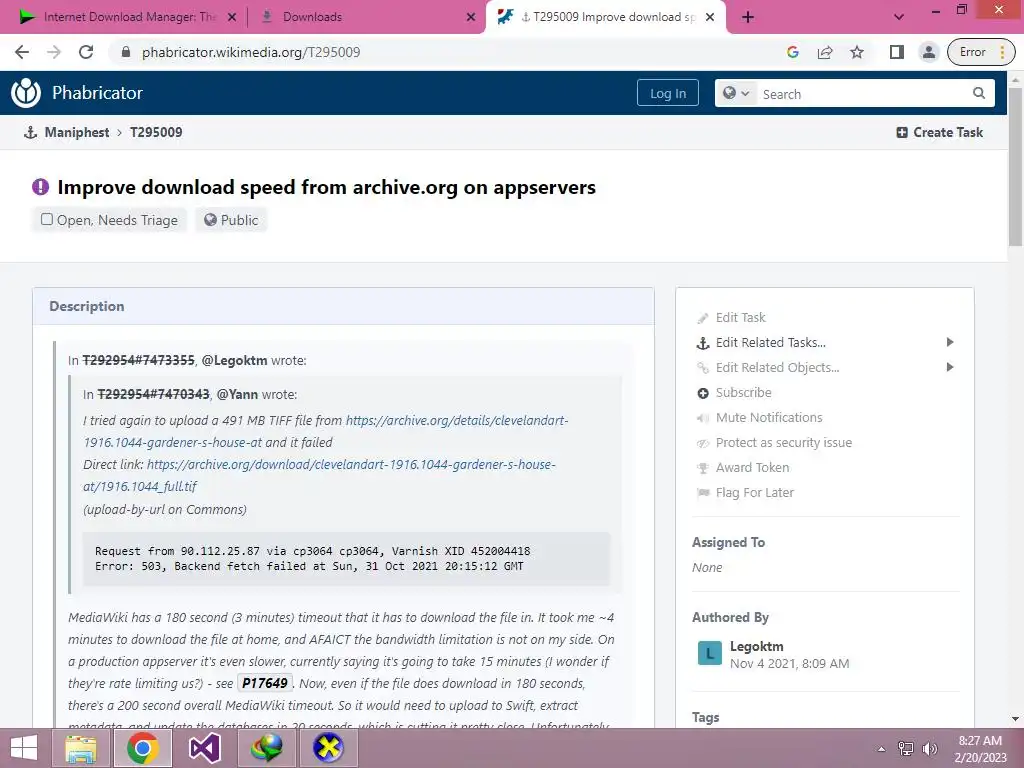Close the Internet Download Manager tab
The image size is (1024, 768).
click(x=232, y=17)
